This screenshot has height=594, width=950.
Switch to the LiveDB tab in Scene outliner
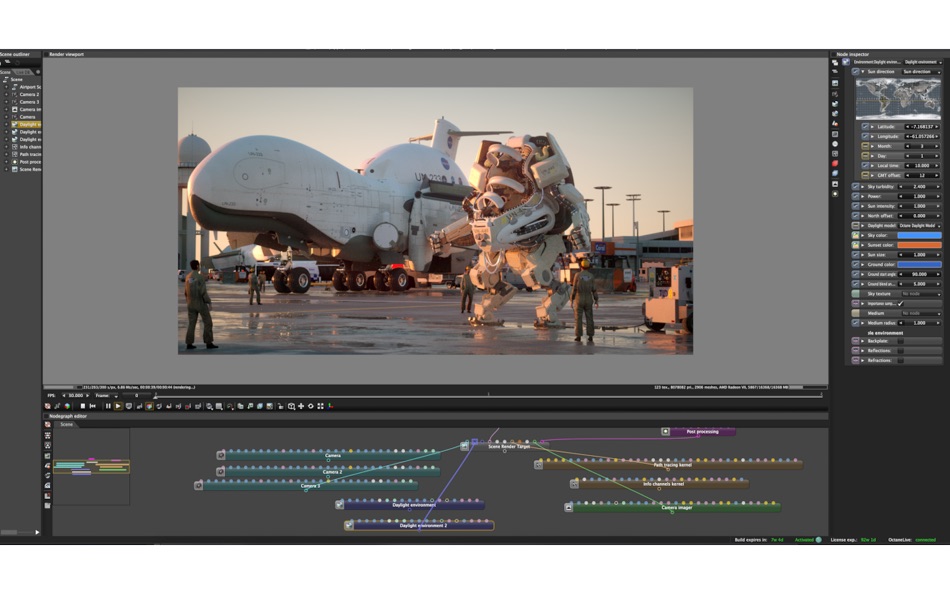(24, 72)
